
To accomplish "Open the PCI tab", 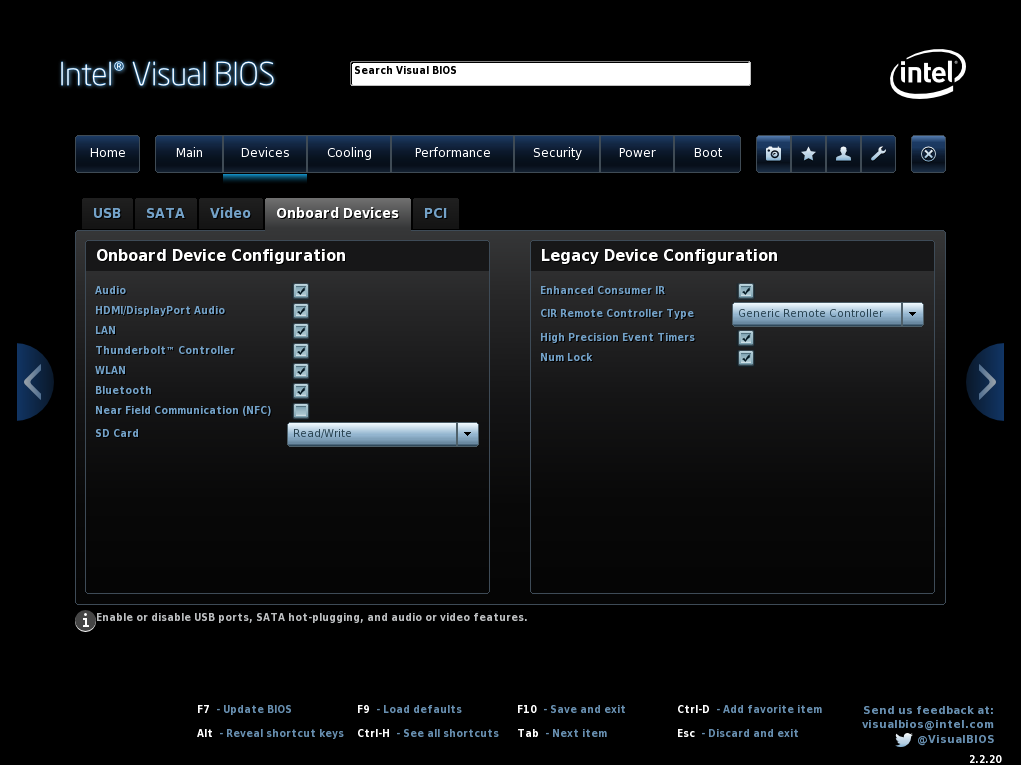I will click(x=436, y=214).
